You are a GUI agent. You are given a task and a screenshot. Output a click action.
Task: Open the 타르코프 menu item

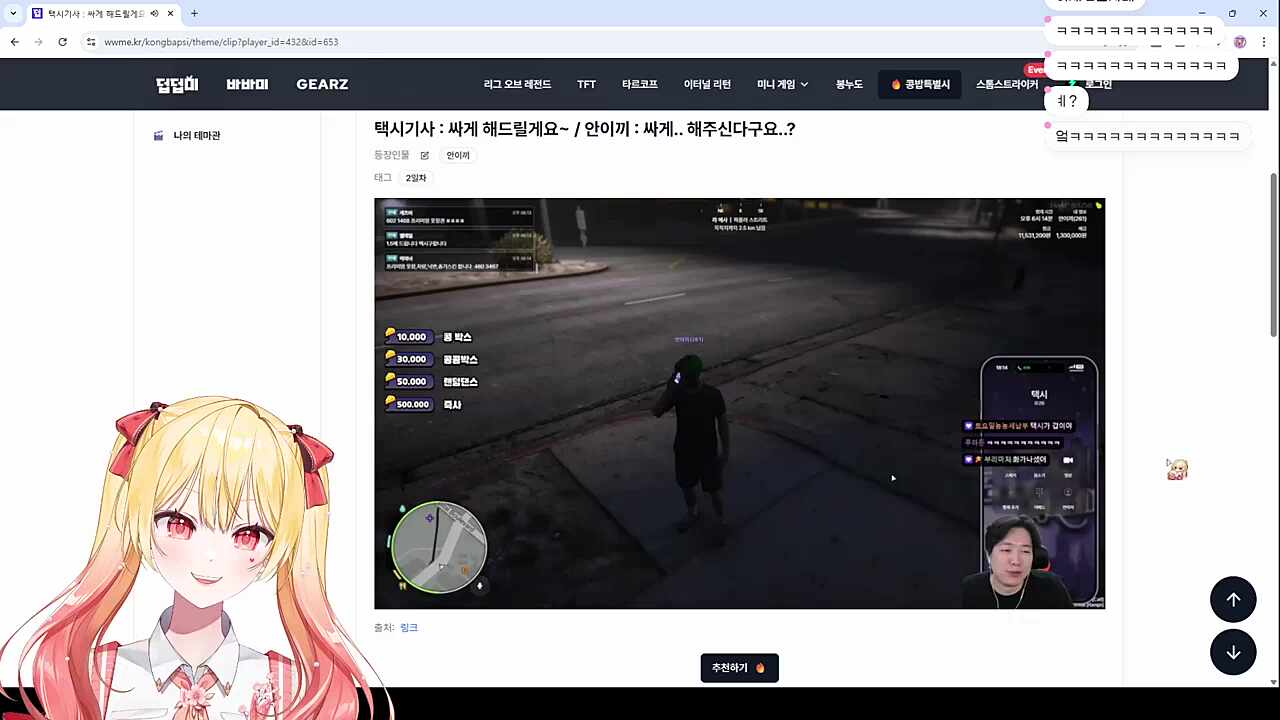coord(640,84)
